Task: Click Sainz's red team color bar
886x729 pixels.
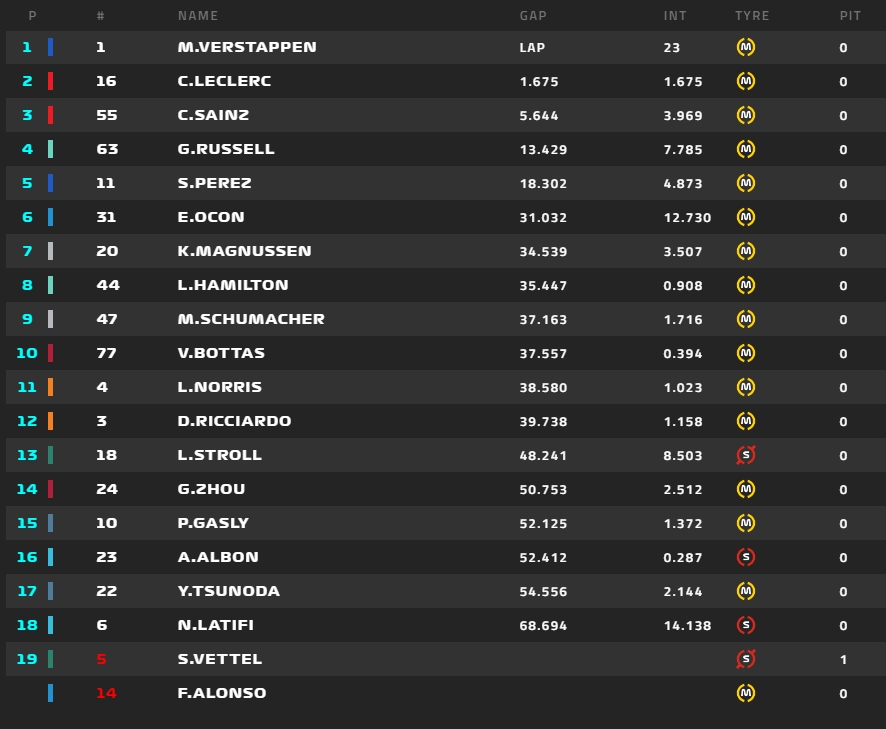Action: click(51, 115)
